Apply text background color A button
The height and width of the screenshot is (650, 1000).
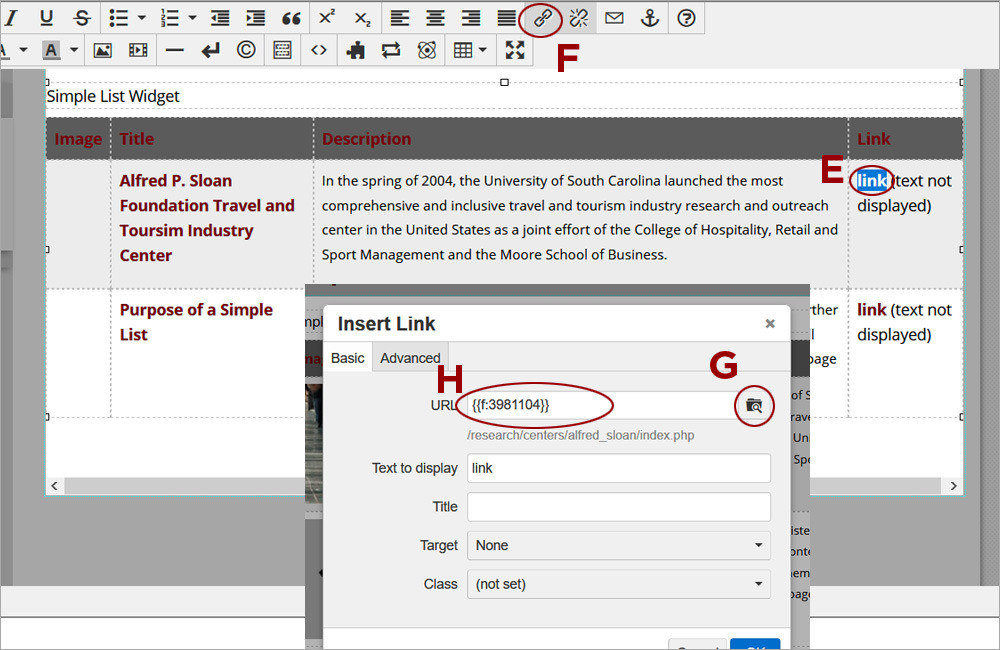click(51, 50)
